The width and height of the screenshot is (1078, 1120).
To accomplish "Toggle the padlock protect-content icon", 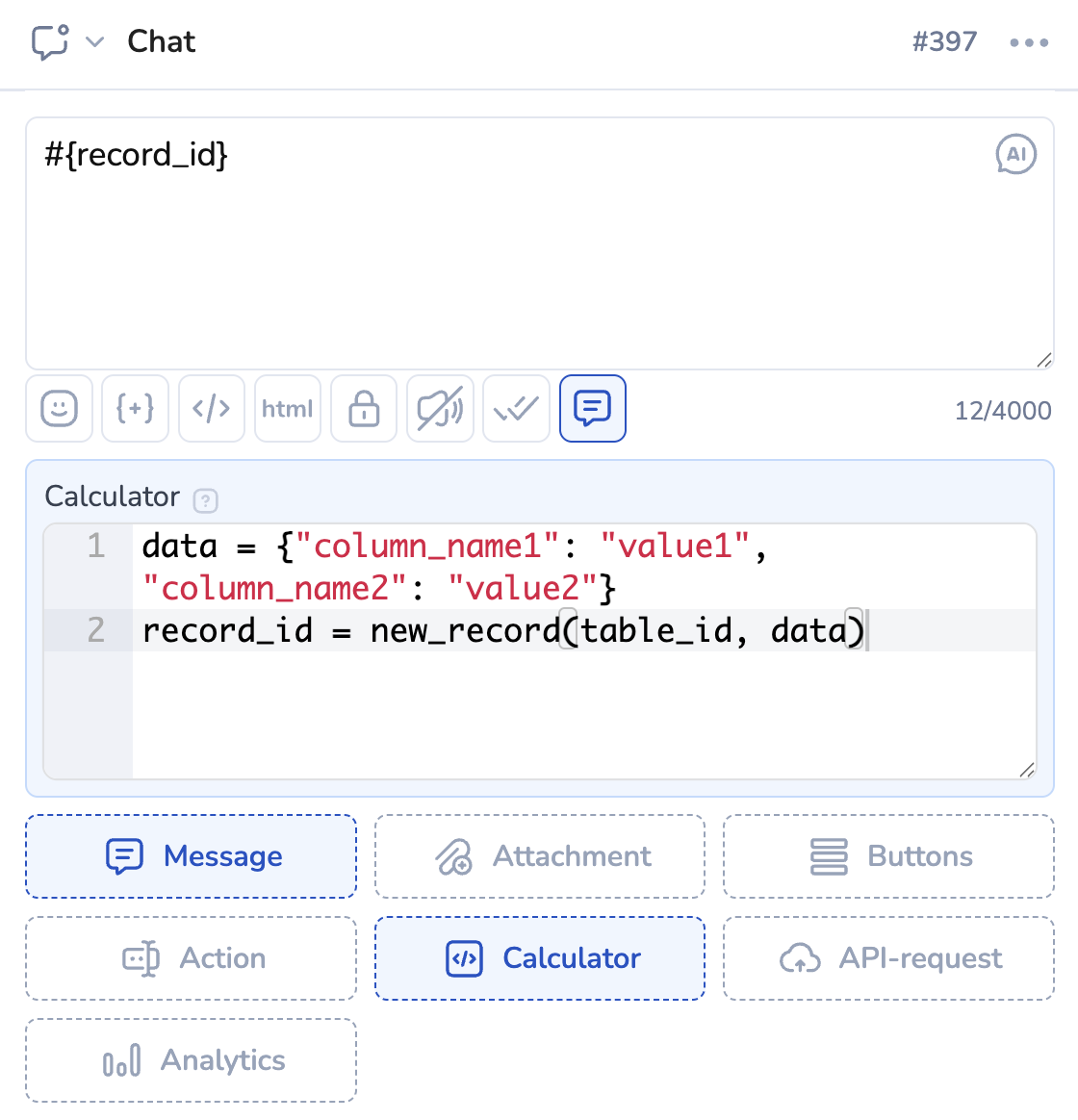I will 364,409.
